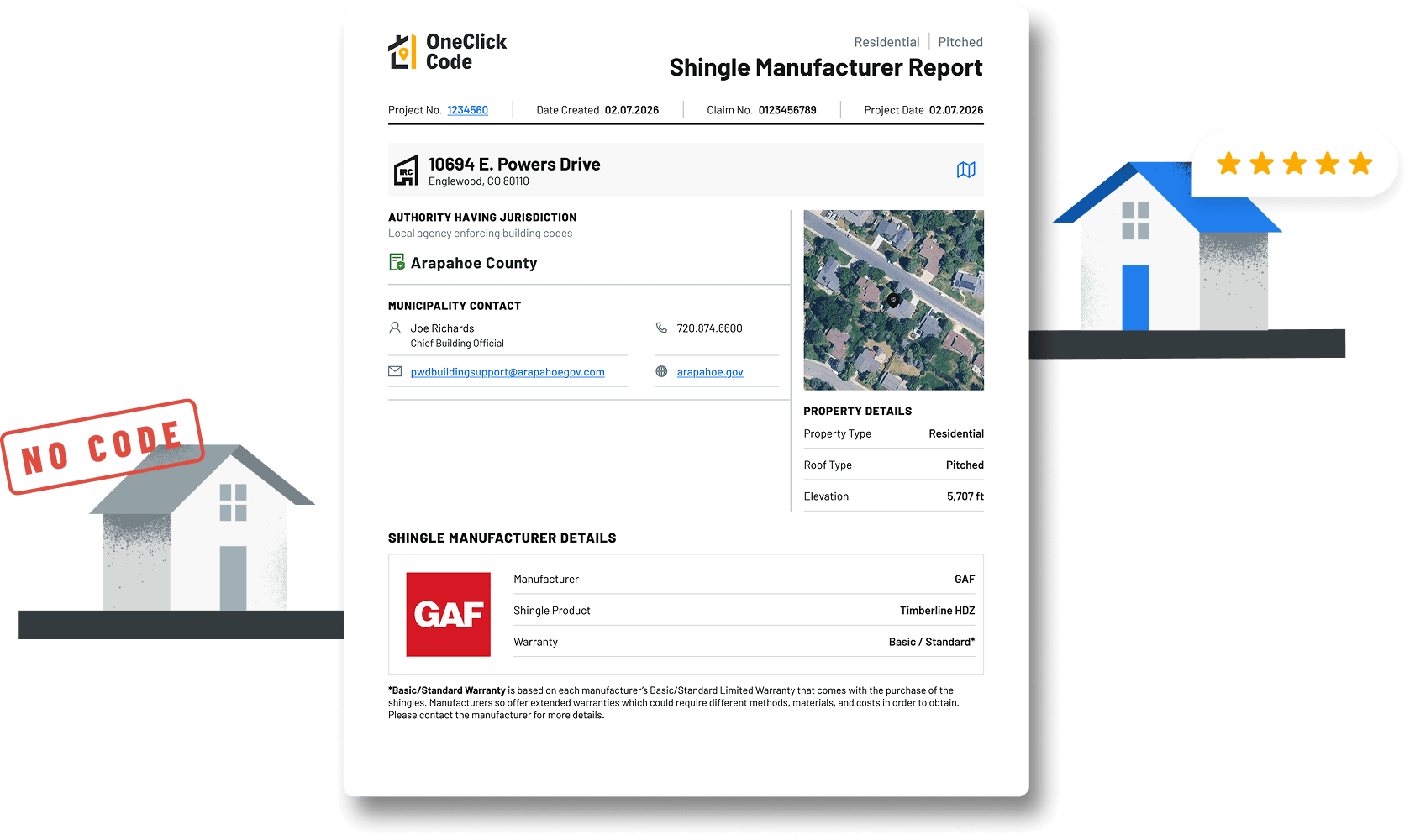
Task: Click the aerial property photo thumbnail
Action: click(893, 300)
